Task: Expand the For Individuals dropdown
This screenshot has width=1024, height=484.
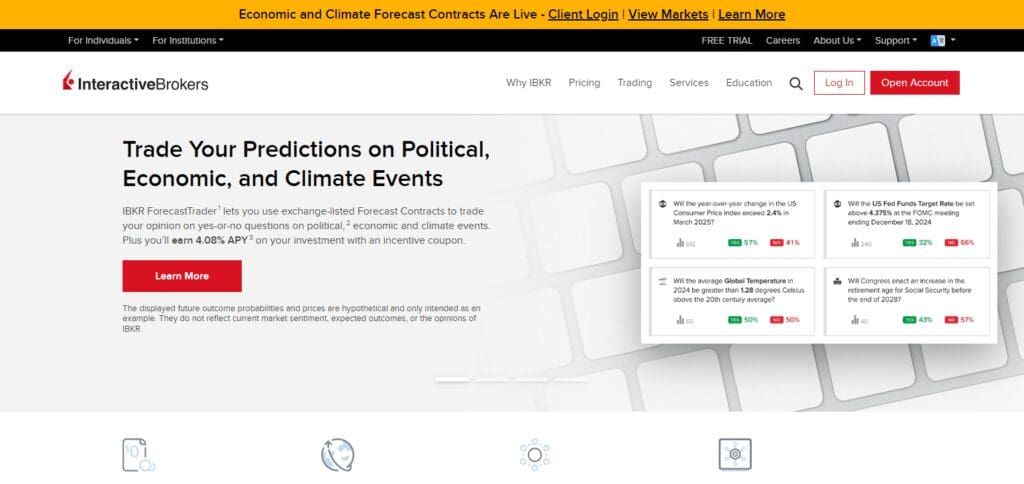Action: (103, 40)
